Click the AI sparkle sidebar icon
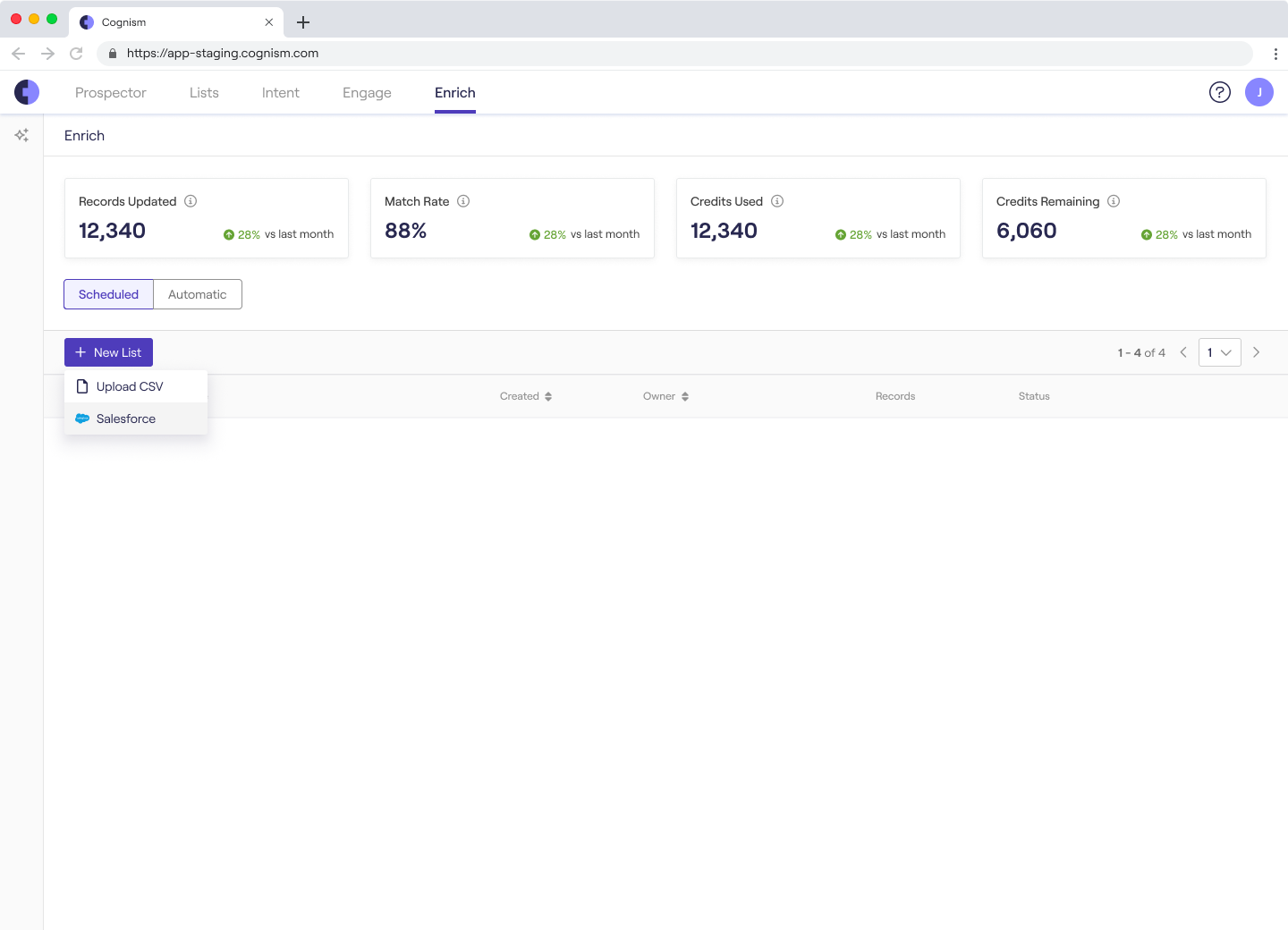This screenshot has width=1288, height=930. click(x=21, y=135)
